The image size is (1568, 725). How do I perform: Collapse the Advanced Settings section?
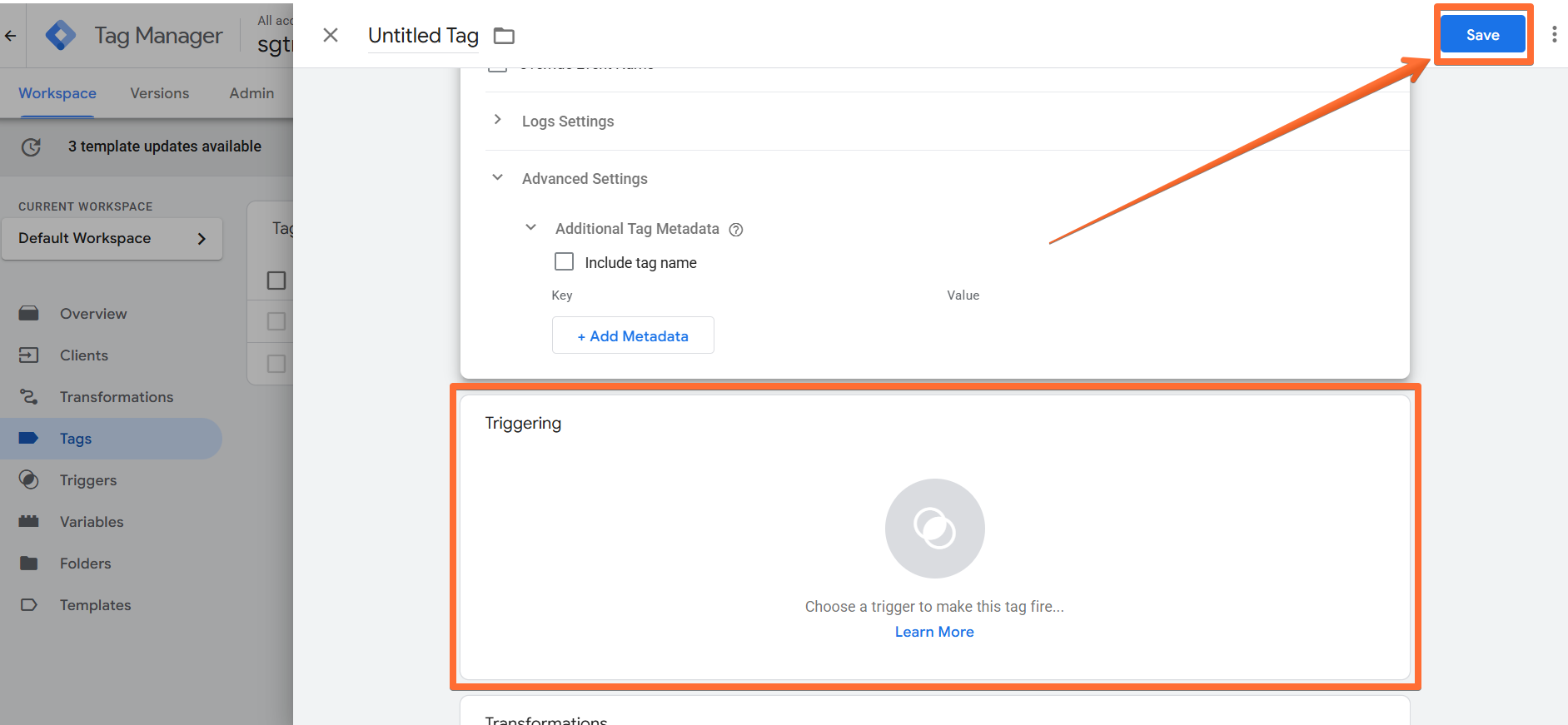[x=497, y=177]
